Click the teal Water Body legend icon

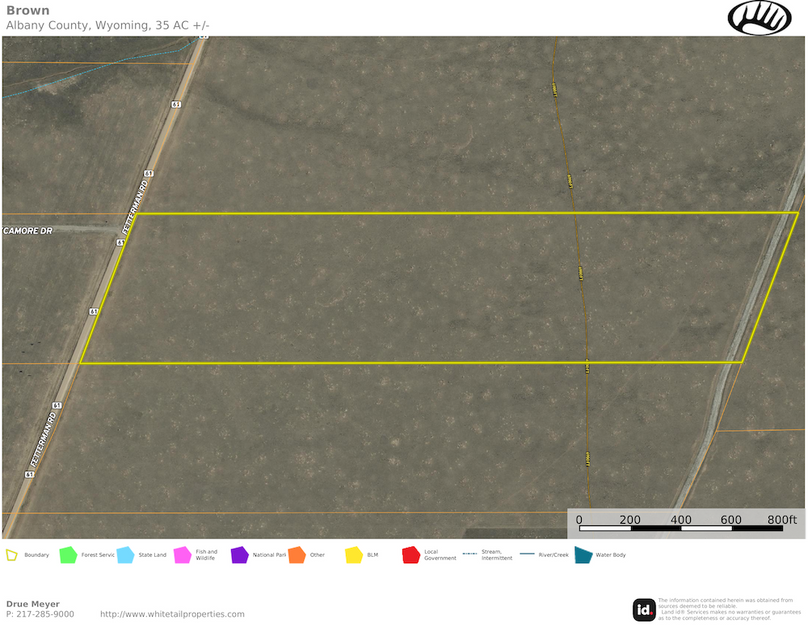point(583,555)
